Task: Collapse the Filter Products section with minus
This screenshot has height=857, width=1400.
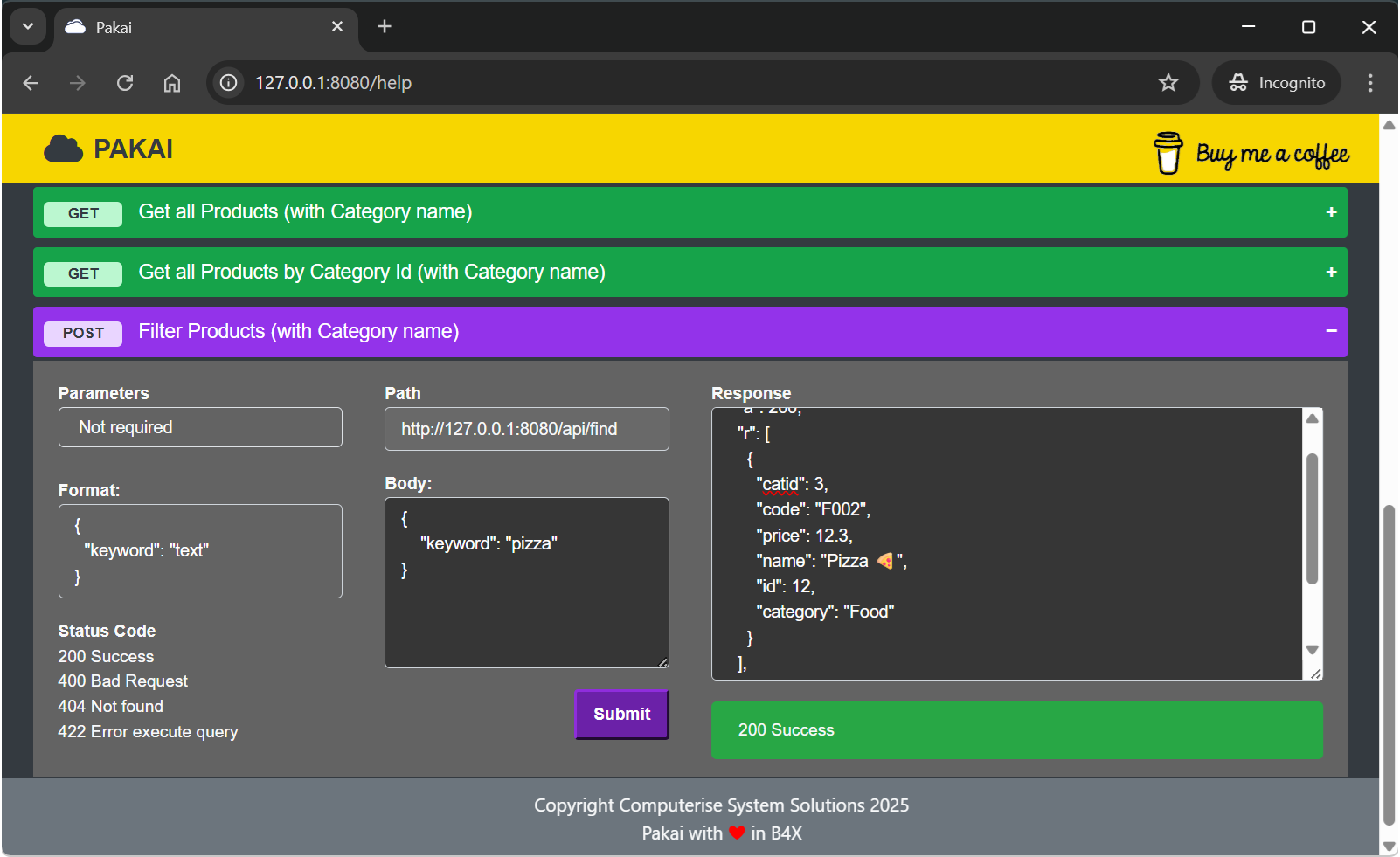Action: [1331, 331]
